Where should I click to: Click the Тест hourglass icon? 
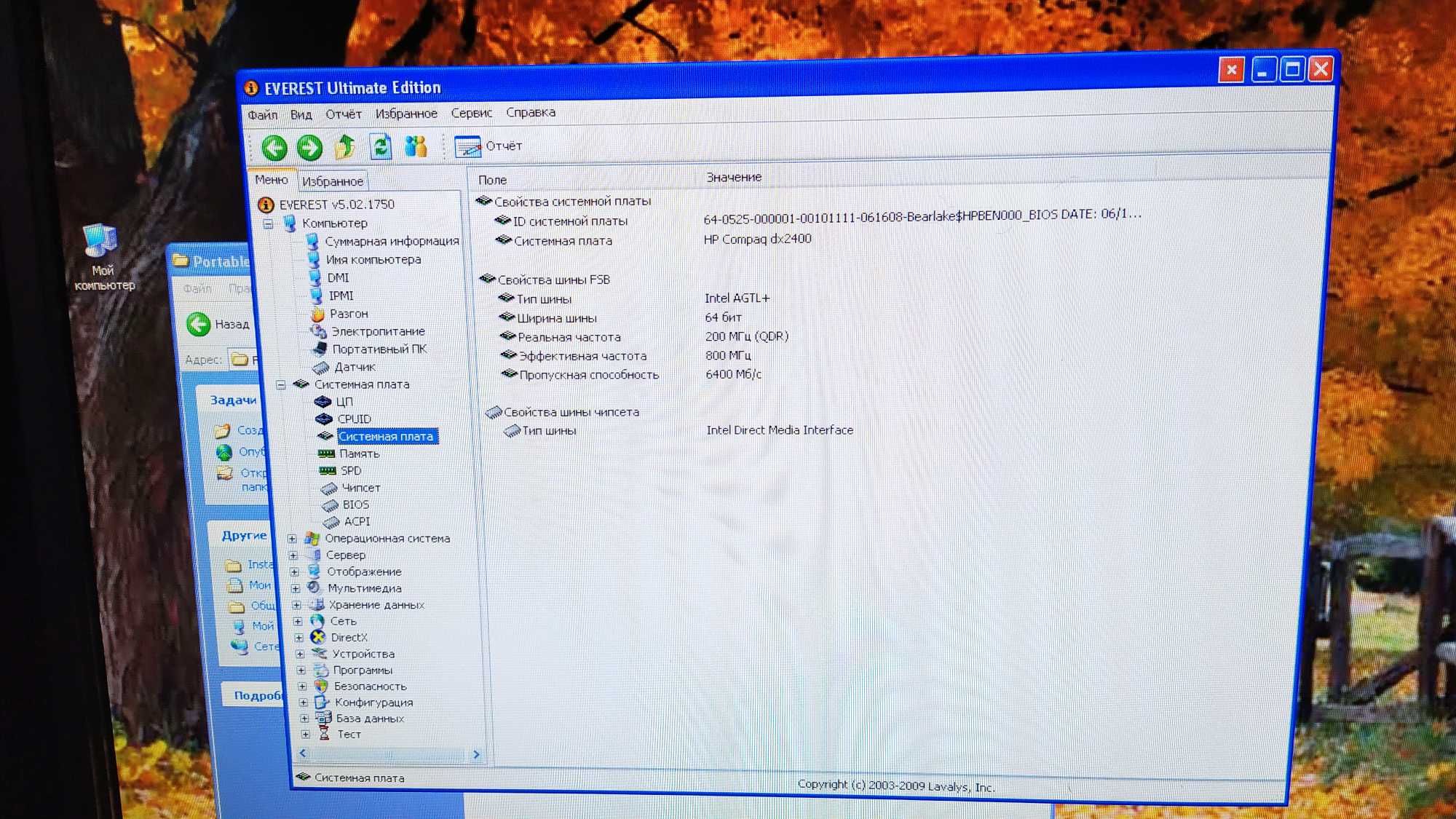pyautogui.click(x=324, y=734)
